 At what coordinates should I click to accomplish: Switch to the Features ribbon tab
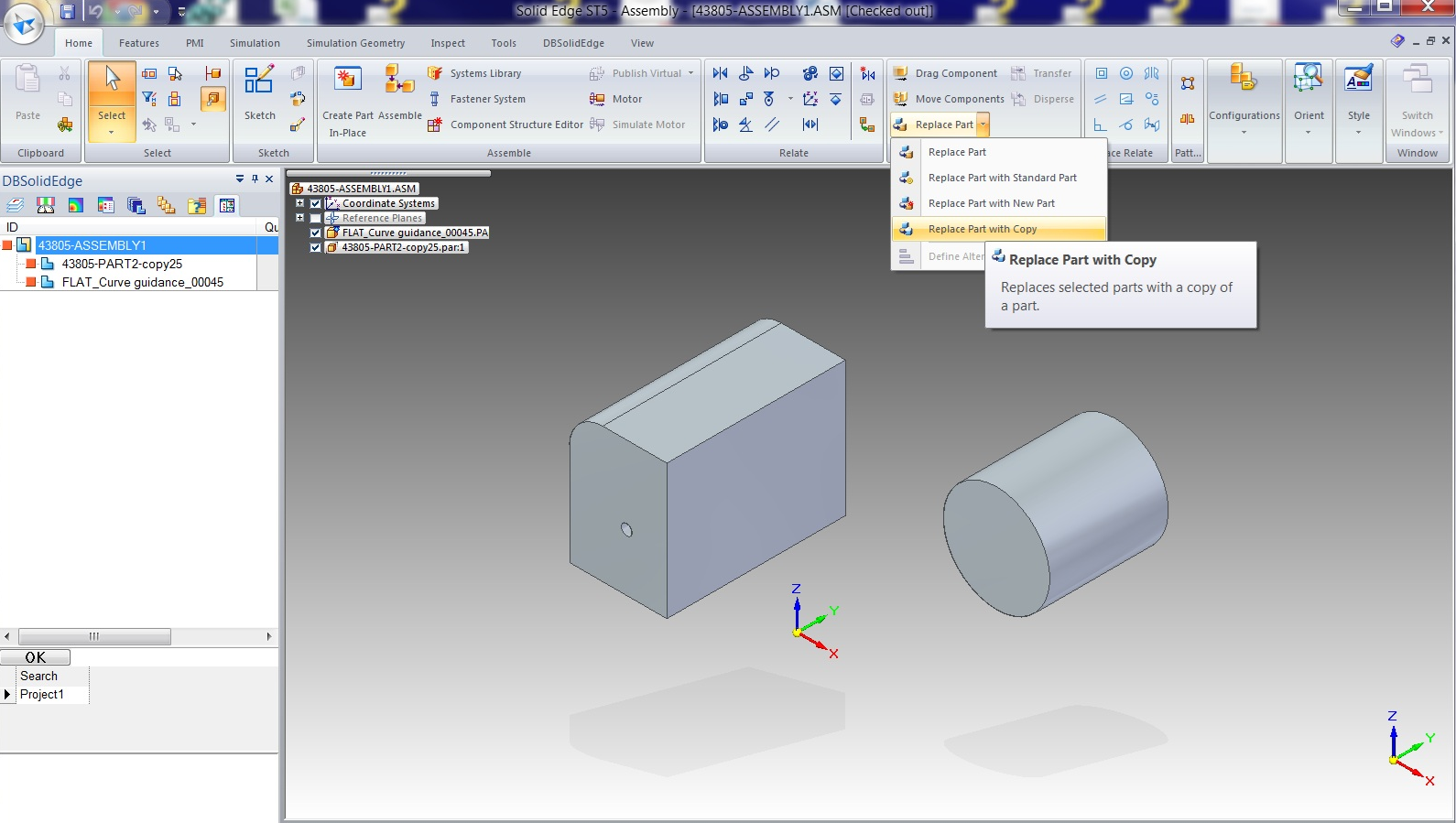(x=138, y=43)
